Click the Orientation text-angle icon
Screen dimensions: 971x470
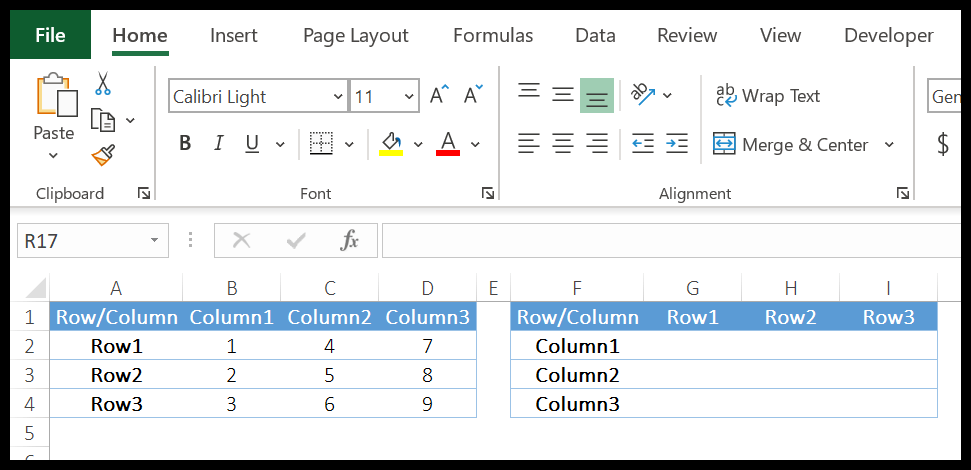(643, 95)
